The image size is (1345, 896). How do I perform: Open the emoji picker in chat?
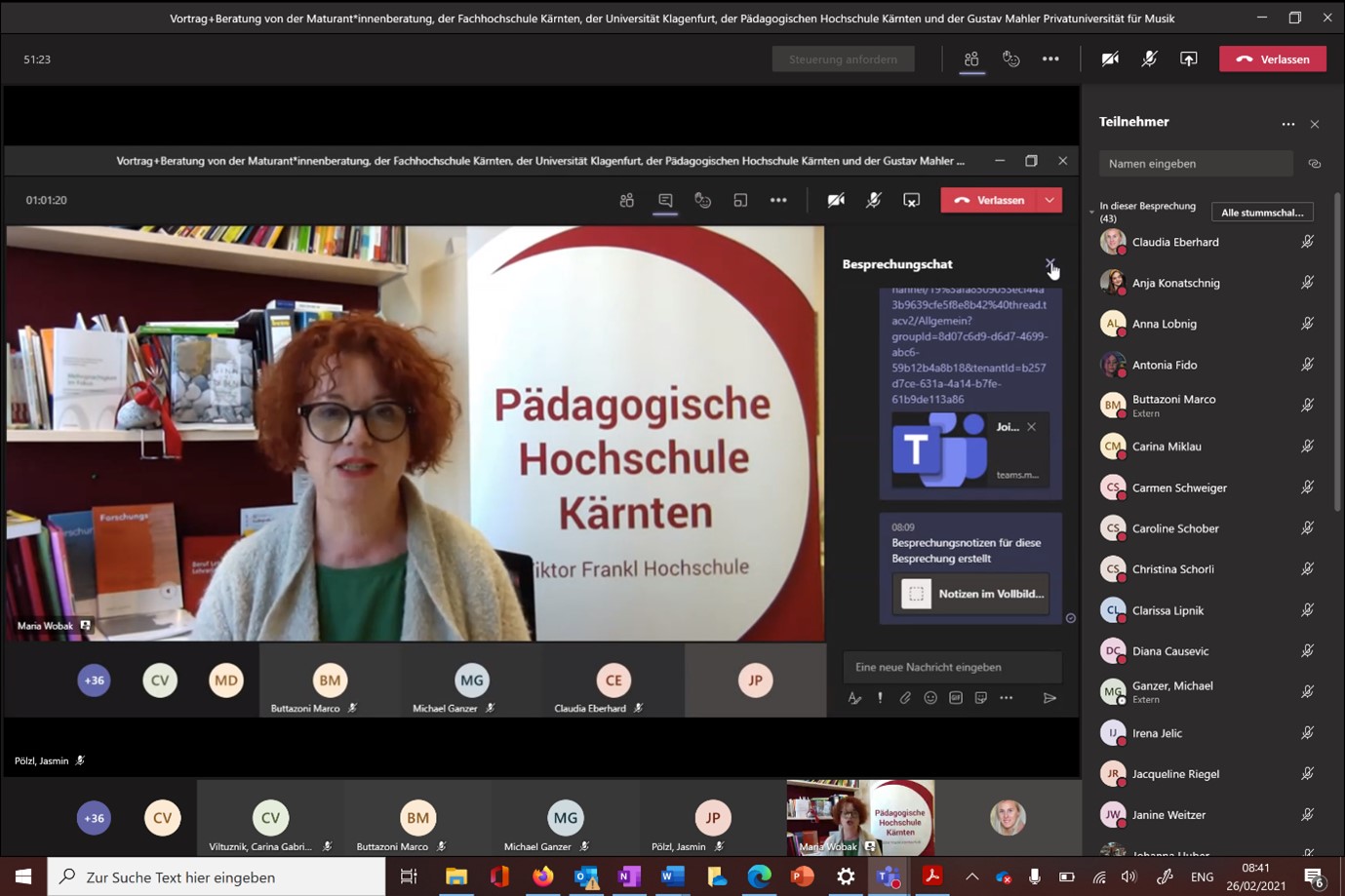(930, 698)
